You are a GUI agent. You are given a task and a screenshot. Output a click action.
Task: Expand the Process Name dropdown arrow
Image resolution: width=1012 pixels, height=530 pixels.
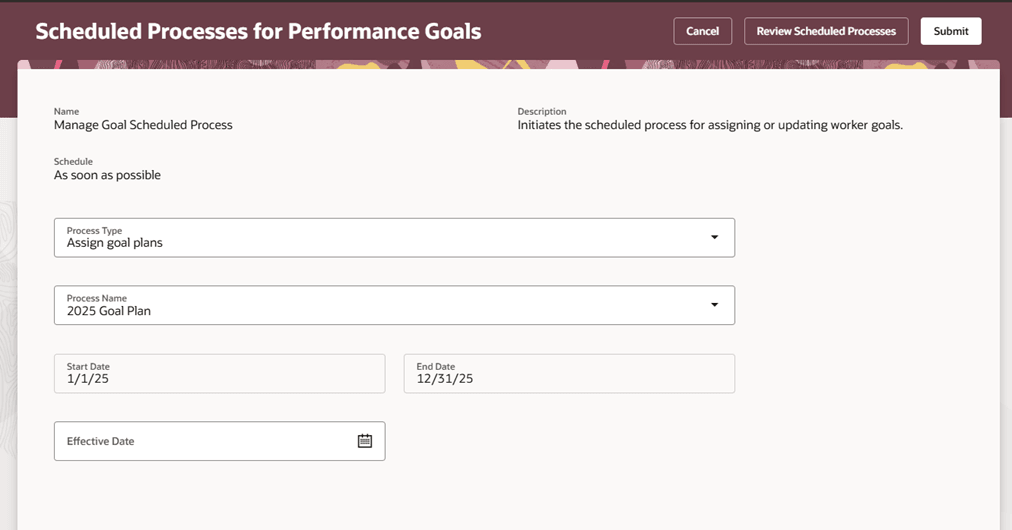pos(714,305)
